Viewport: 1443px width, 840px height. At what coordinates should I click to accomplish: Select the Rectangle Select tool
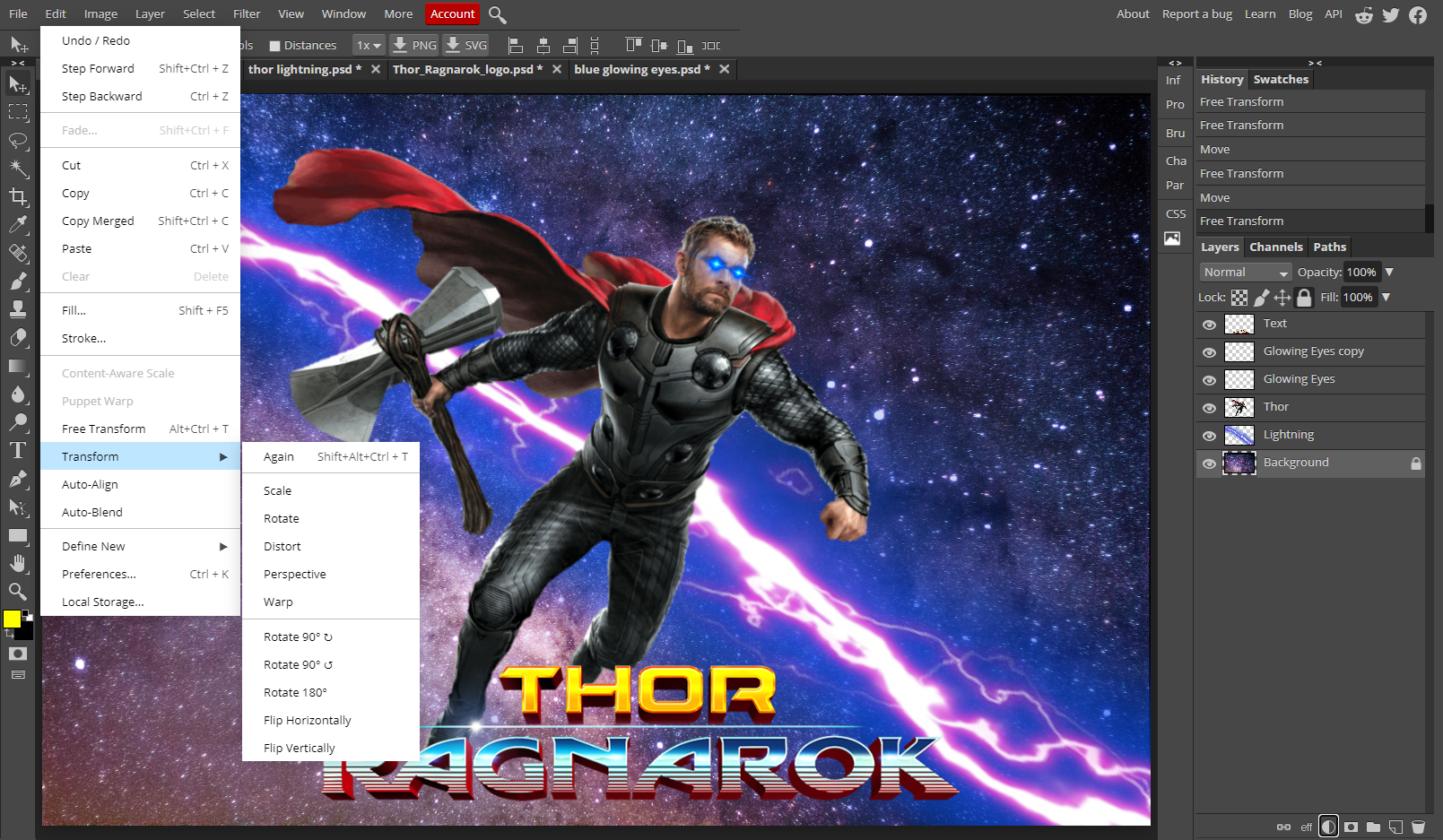click(x=18, y=112)
